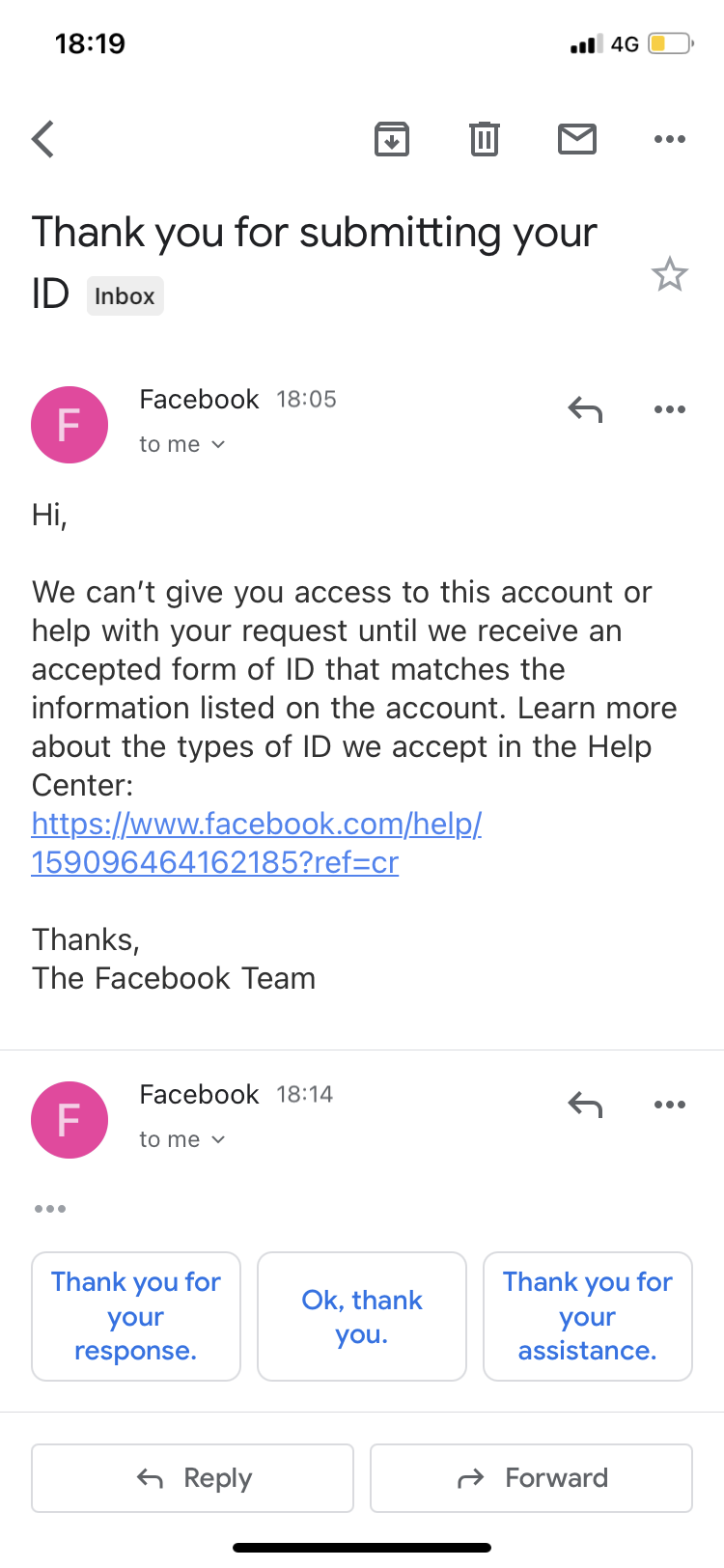Open more options for 18:05 message
This screenshot has width=724, height=1568.
tap(669, 409)
